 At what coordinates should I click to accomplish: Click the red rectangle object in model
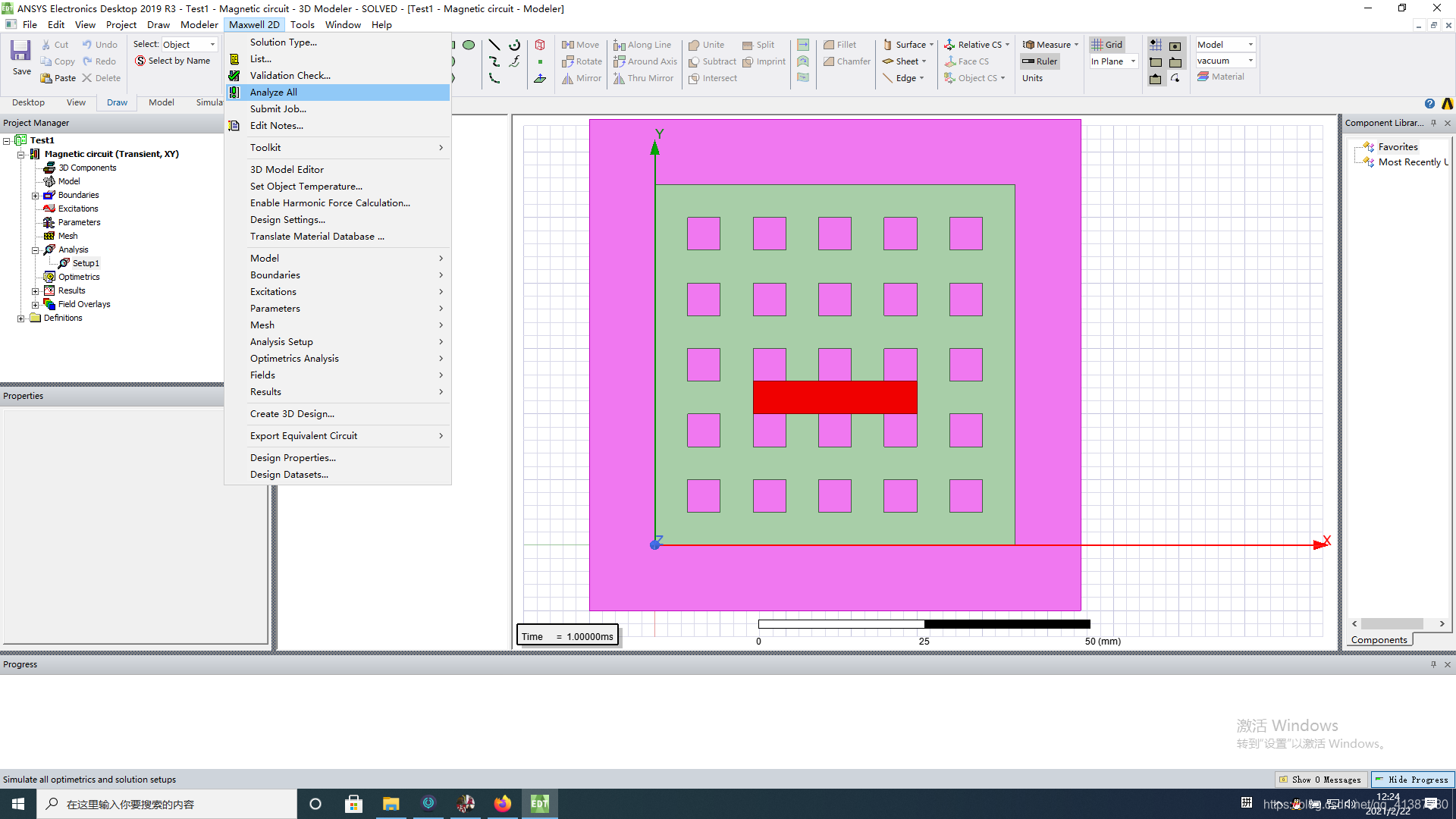pyautogui.click(x=835, y=397)
